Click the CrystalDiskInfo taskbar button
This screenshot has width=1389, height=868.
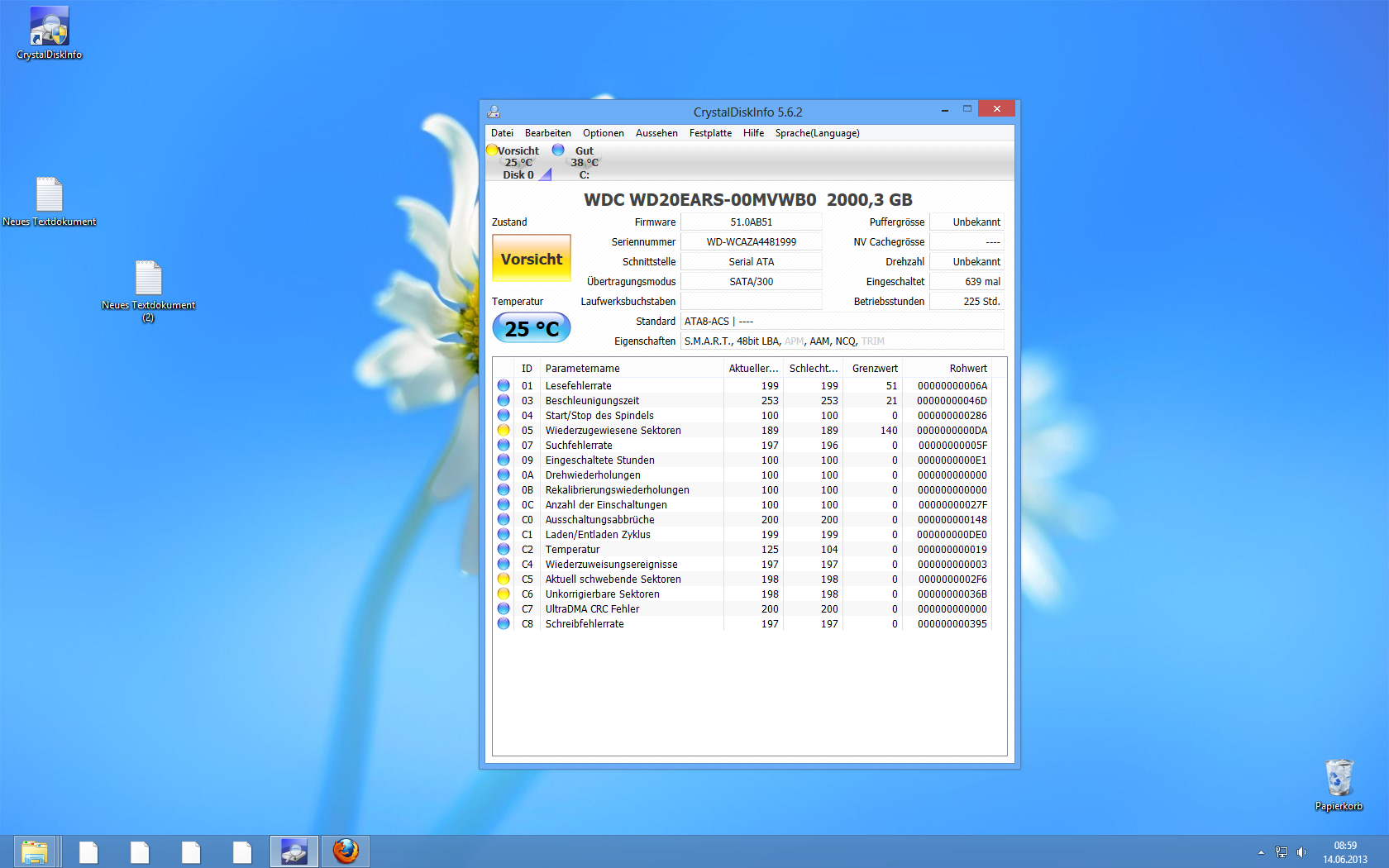click(x=294, y=851)
